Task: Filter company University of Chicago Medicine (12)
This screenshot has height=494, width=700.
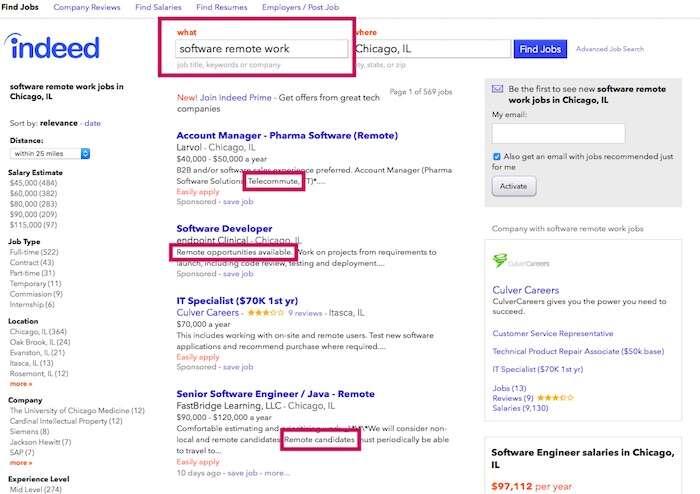Action: tap(77, 411)
